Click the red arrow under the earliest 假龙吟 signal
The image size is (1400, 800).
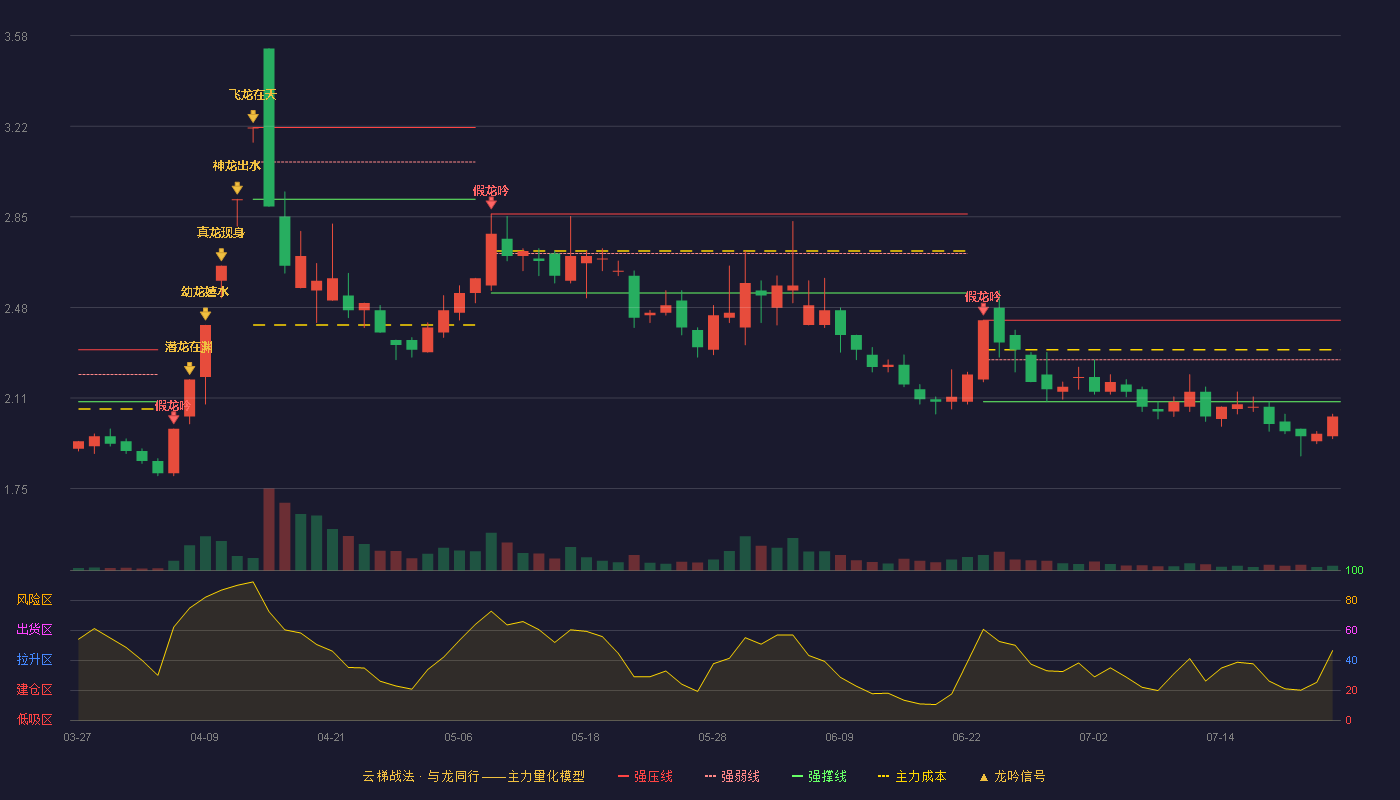point(173,418)
